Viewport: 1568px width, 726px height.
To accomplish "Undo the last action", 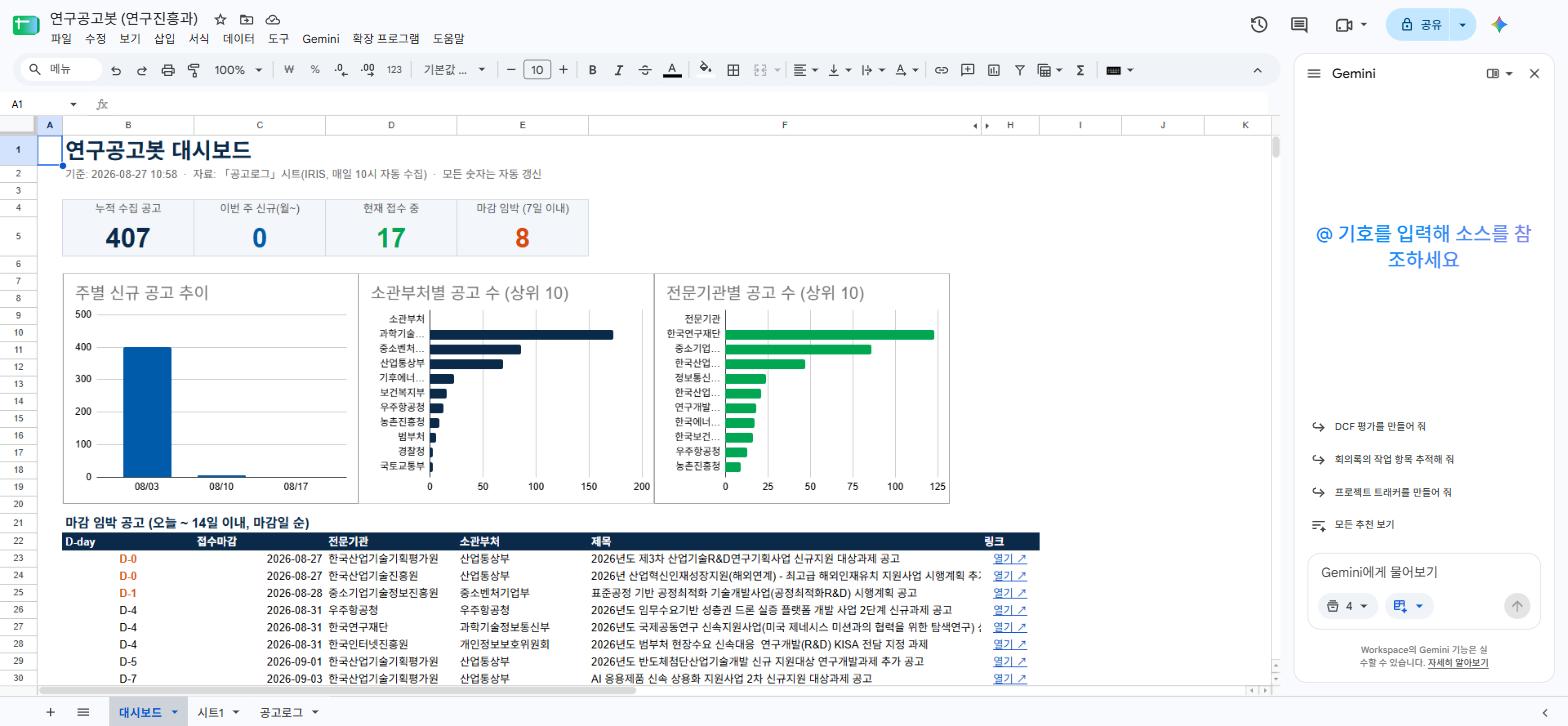I will pos(116,70).
